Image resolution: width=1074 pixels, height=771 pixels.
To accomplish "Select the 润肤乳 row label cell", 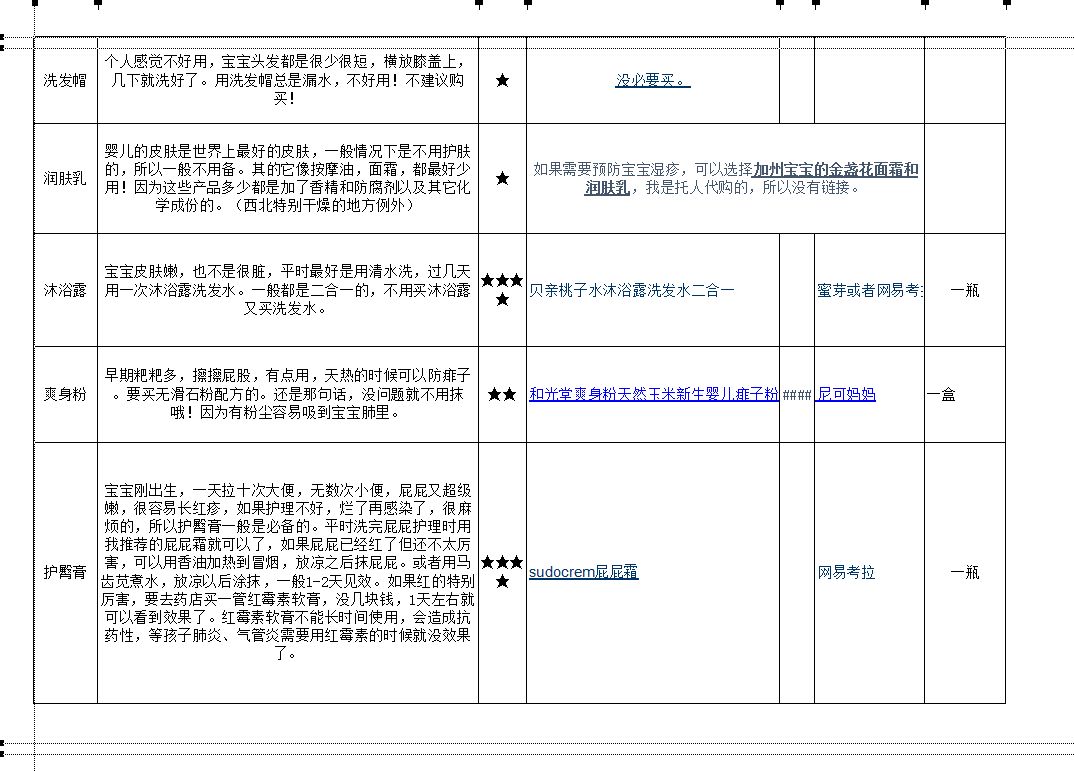I will point(64,181).
